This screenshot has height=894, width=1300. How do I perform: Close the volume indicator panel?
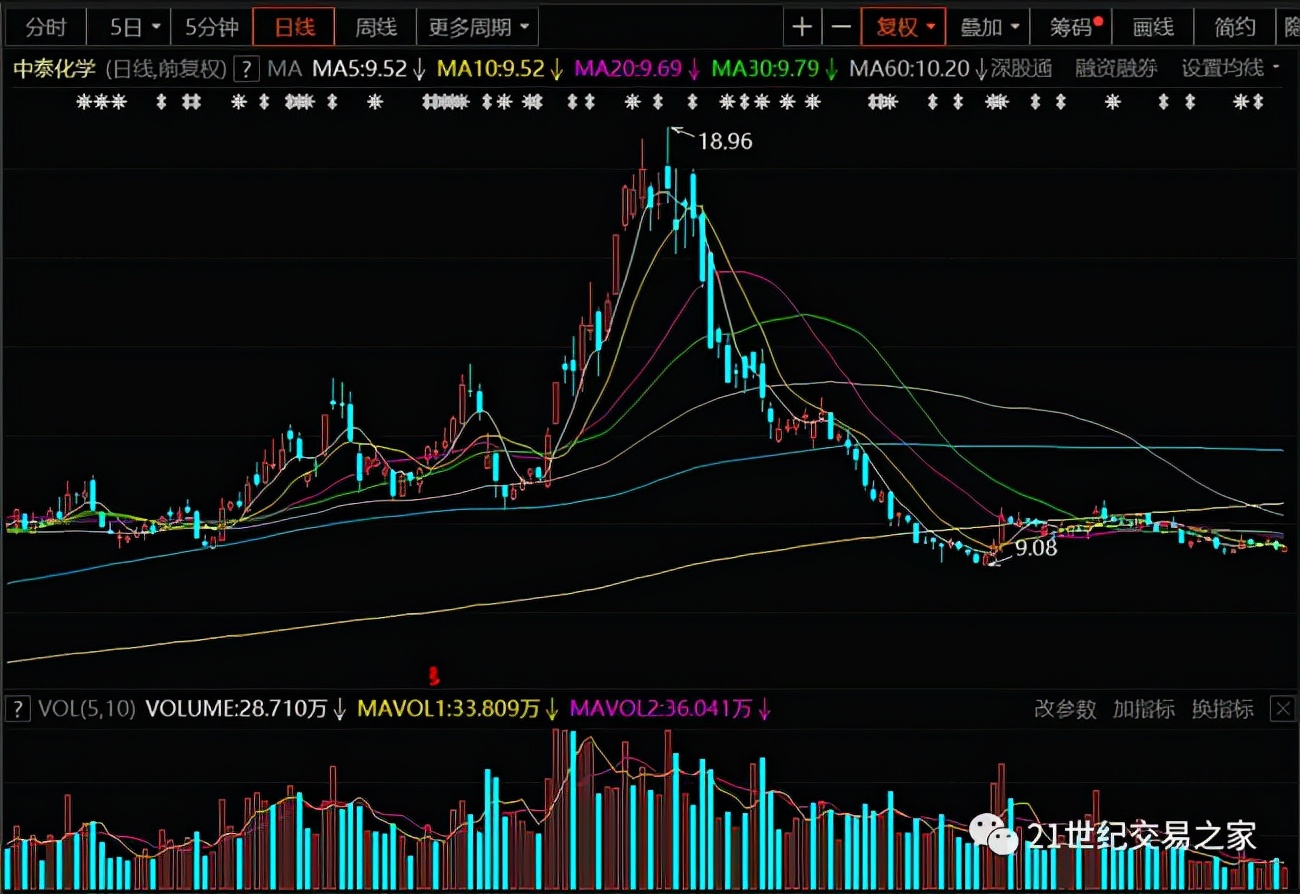[1282, 709]
